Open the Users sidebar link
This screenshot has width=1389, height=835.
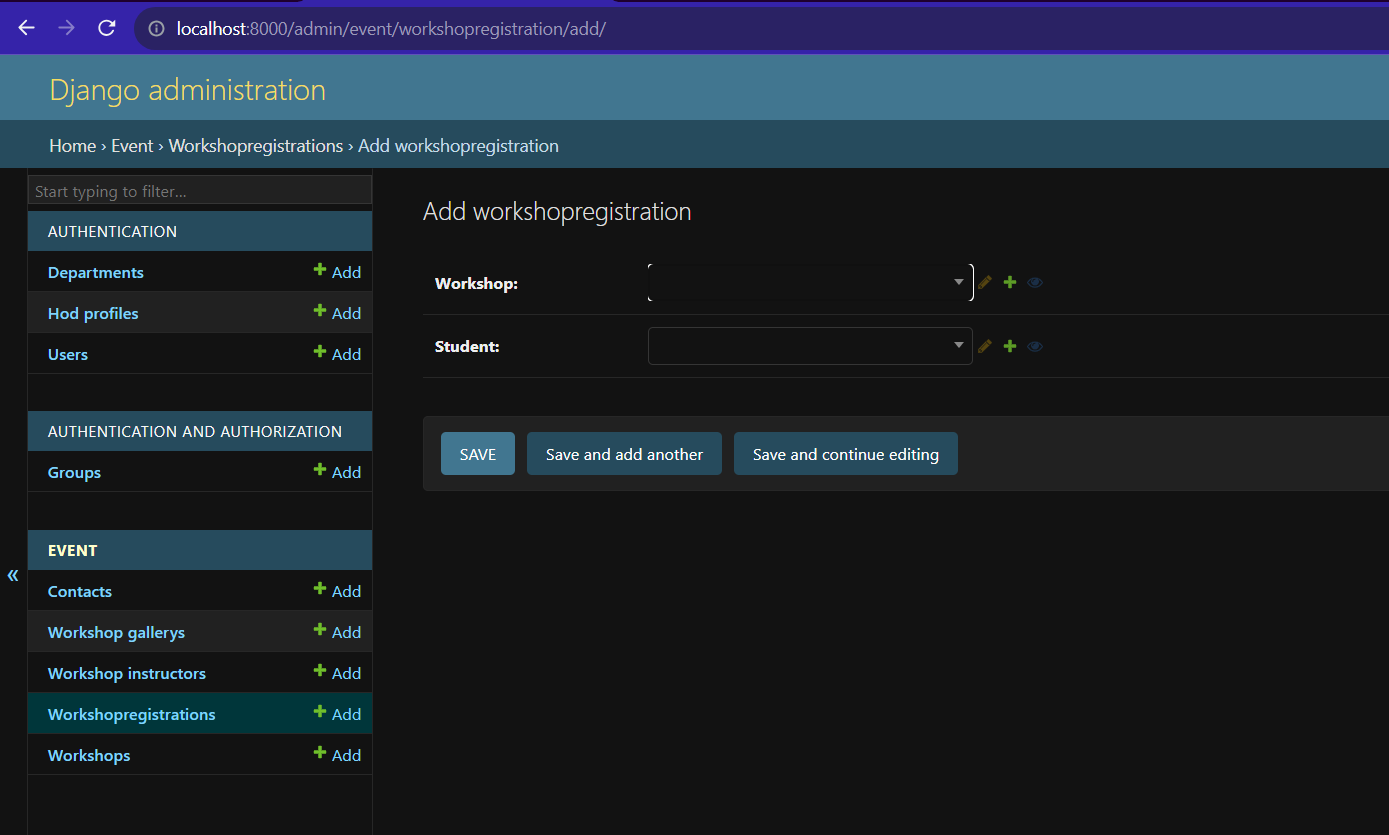coord(68,354)
